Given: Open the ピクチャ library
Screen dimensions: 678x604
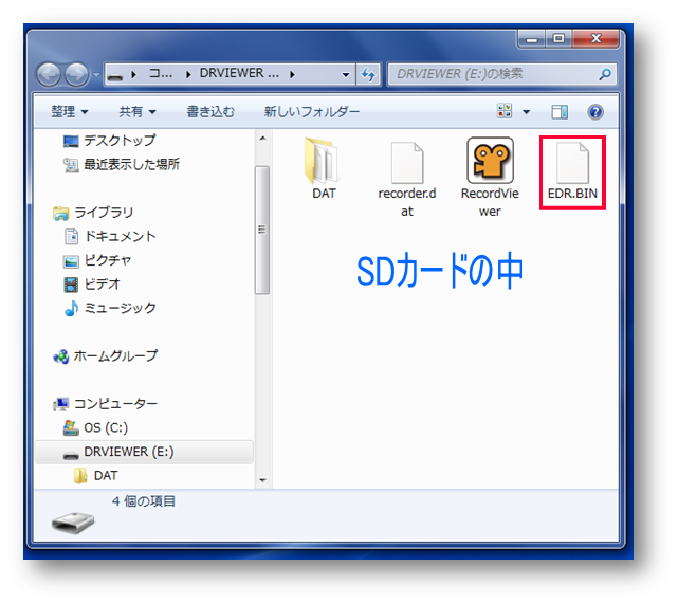Looking at the screenshot, I should (97, 260).
